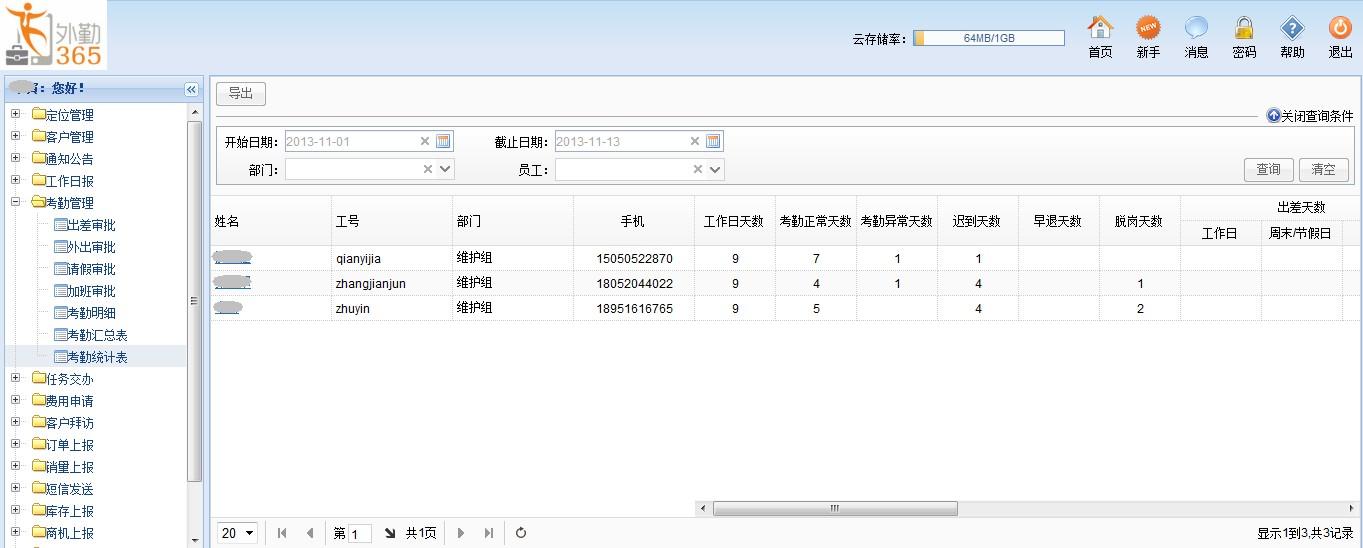Open the 首页 home icon
Screen dimensions: 1363x548
[1100, 28]
